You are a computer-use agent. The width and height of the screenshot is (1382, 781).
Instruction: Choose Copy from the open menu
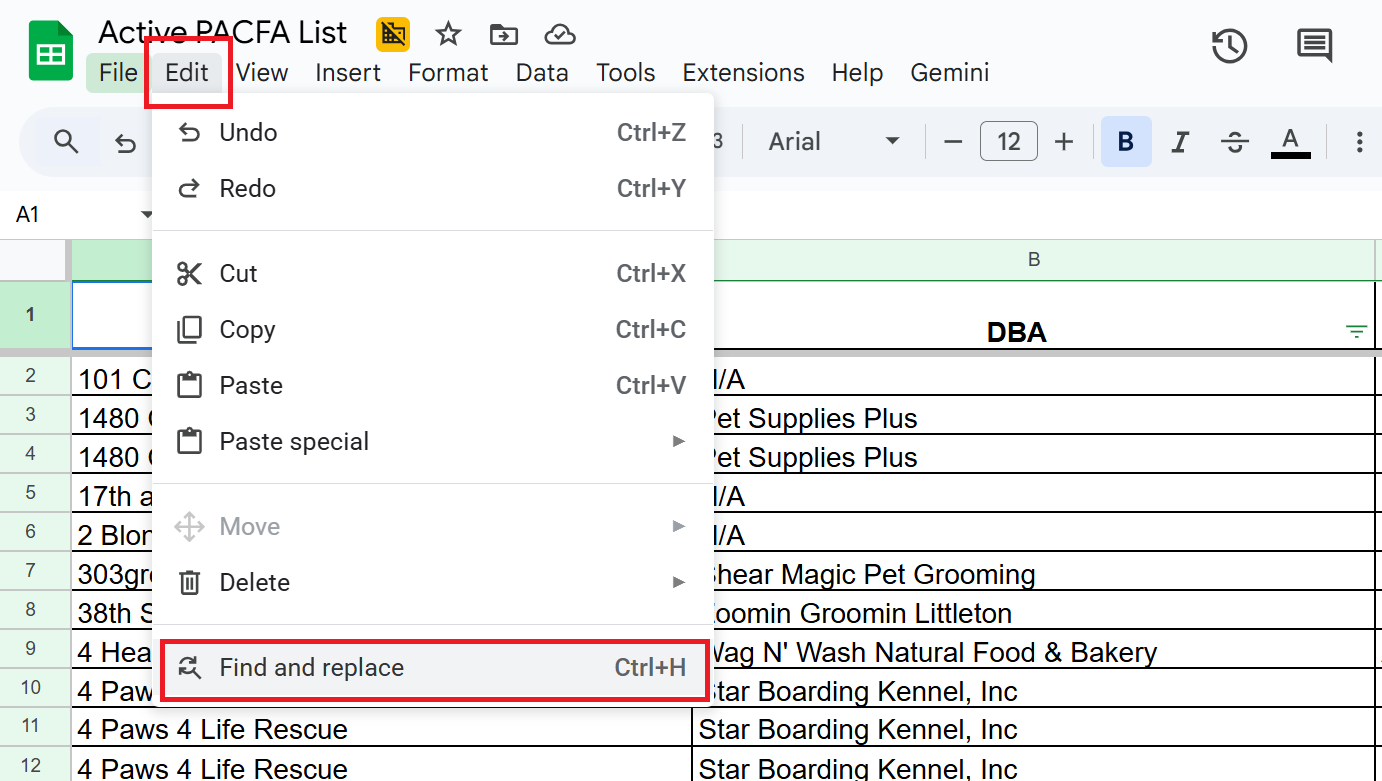[249, 329]
